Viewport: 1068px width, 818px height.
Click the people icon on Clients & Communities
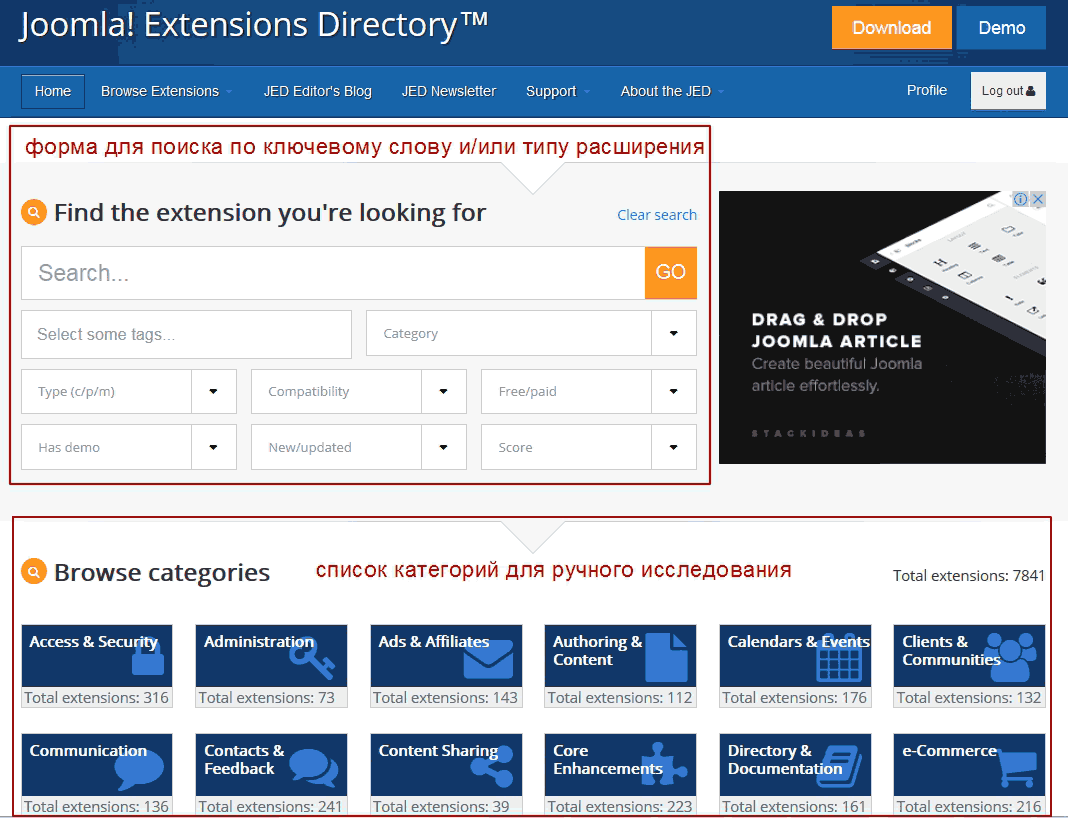point(1011,657)
